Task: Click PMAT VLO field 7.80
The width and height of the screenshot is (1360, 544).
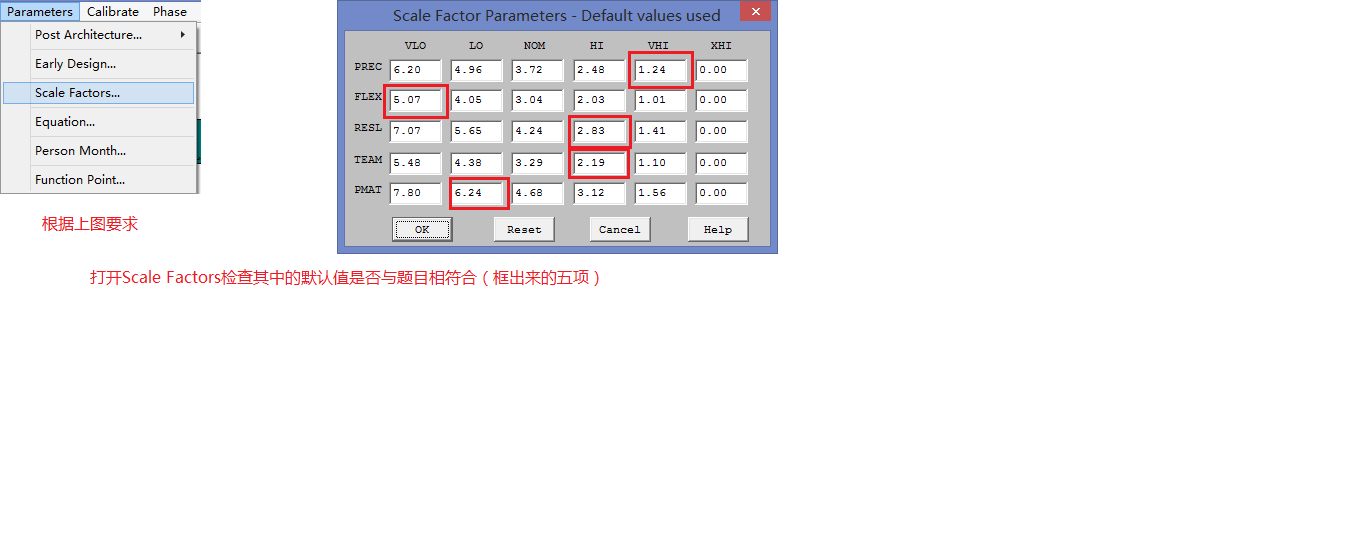Action: pyautogui.click(x=416, y=193)
